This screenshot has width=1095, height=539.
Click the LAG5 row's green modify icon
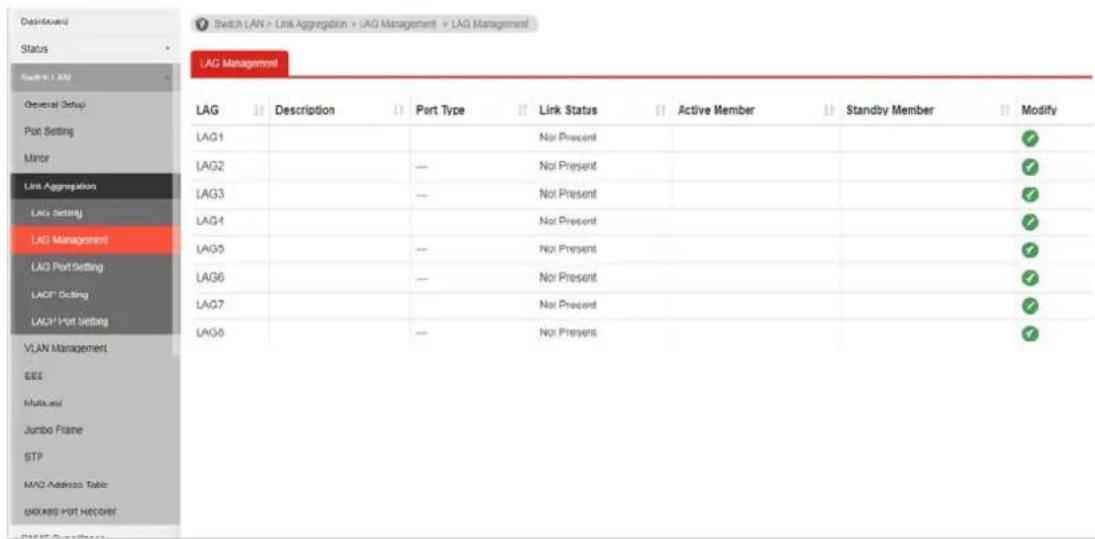pyautogui.click(x=1029, y=250)
